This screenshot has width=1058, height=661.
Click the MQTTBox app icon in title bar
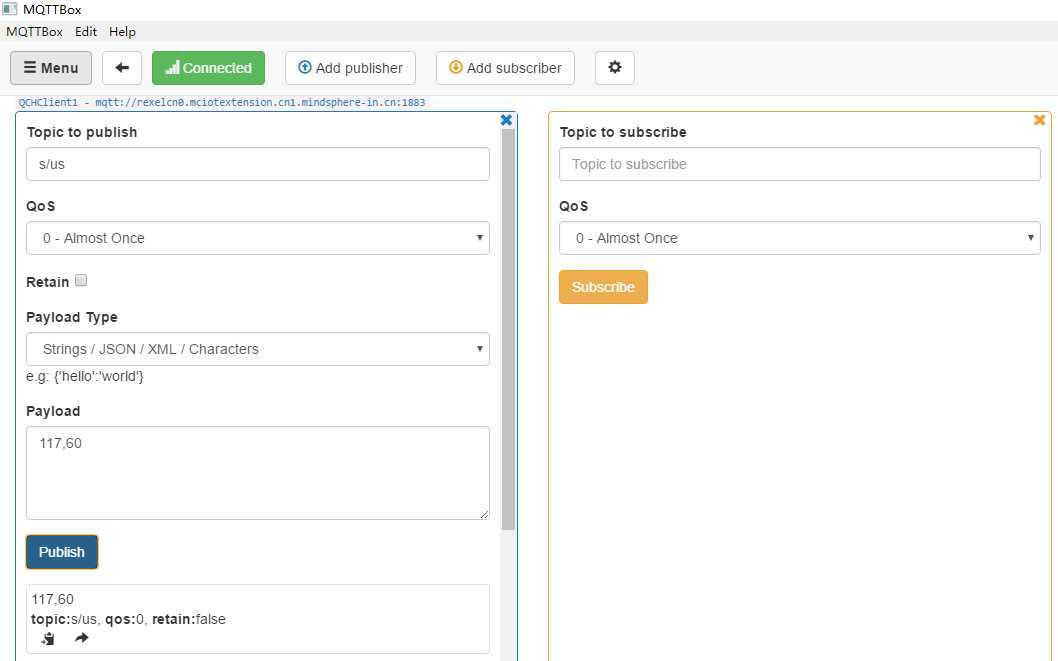point(10,9)
